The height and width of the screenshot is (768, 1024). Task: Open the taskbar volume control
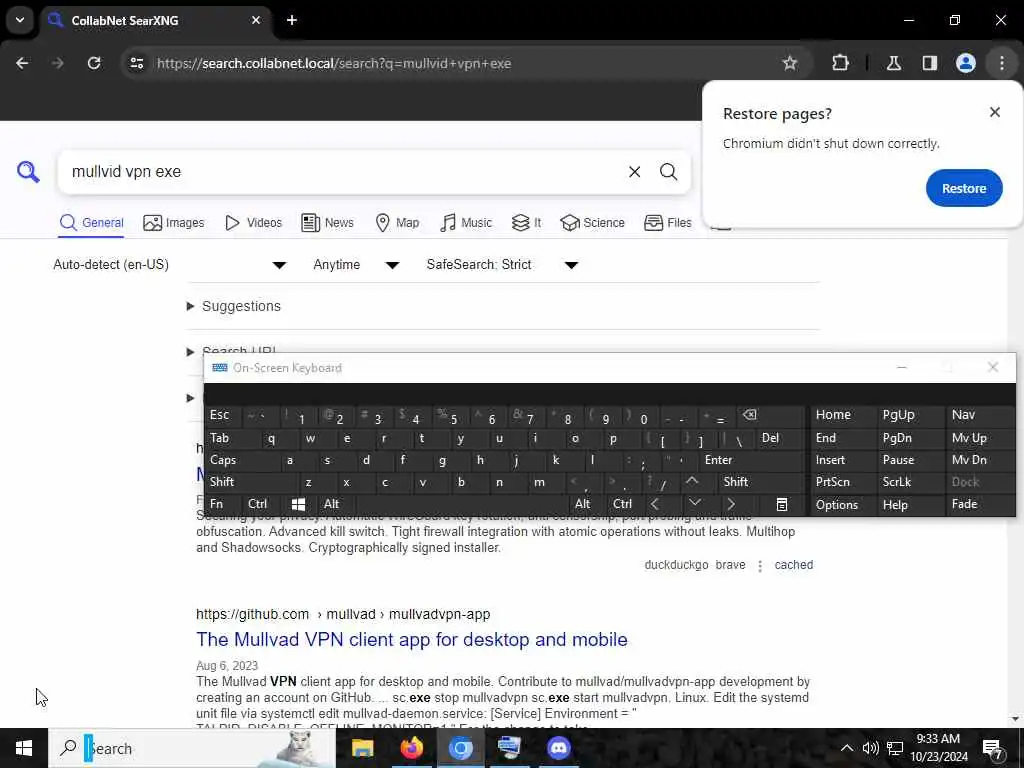871,748
